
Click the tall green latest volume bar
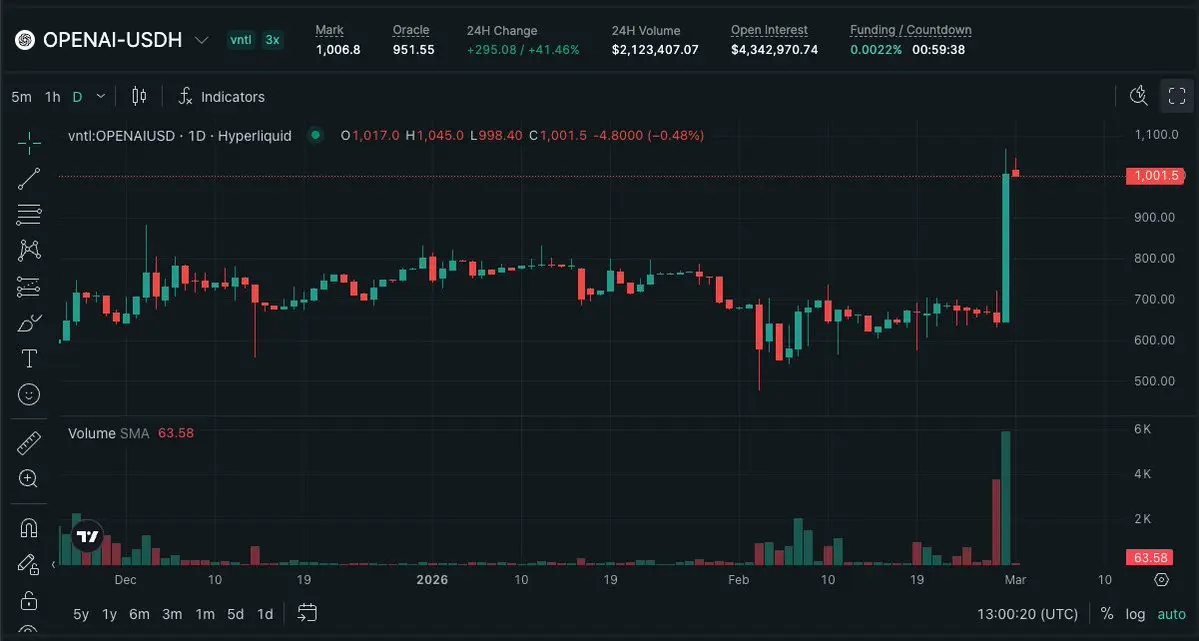pos(1006,498)
